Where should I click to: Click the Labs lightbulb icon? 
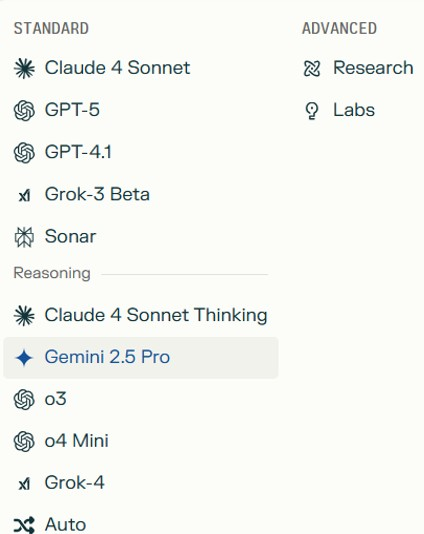coord(312,111)
